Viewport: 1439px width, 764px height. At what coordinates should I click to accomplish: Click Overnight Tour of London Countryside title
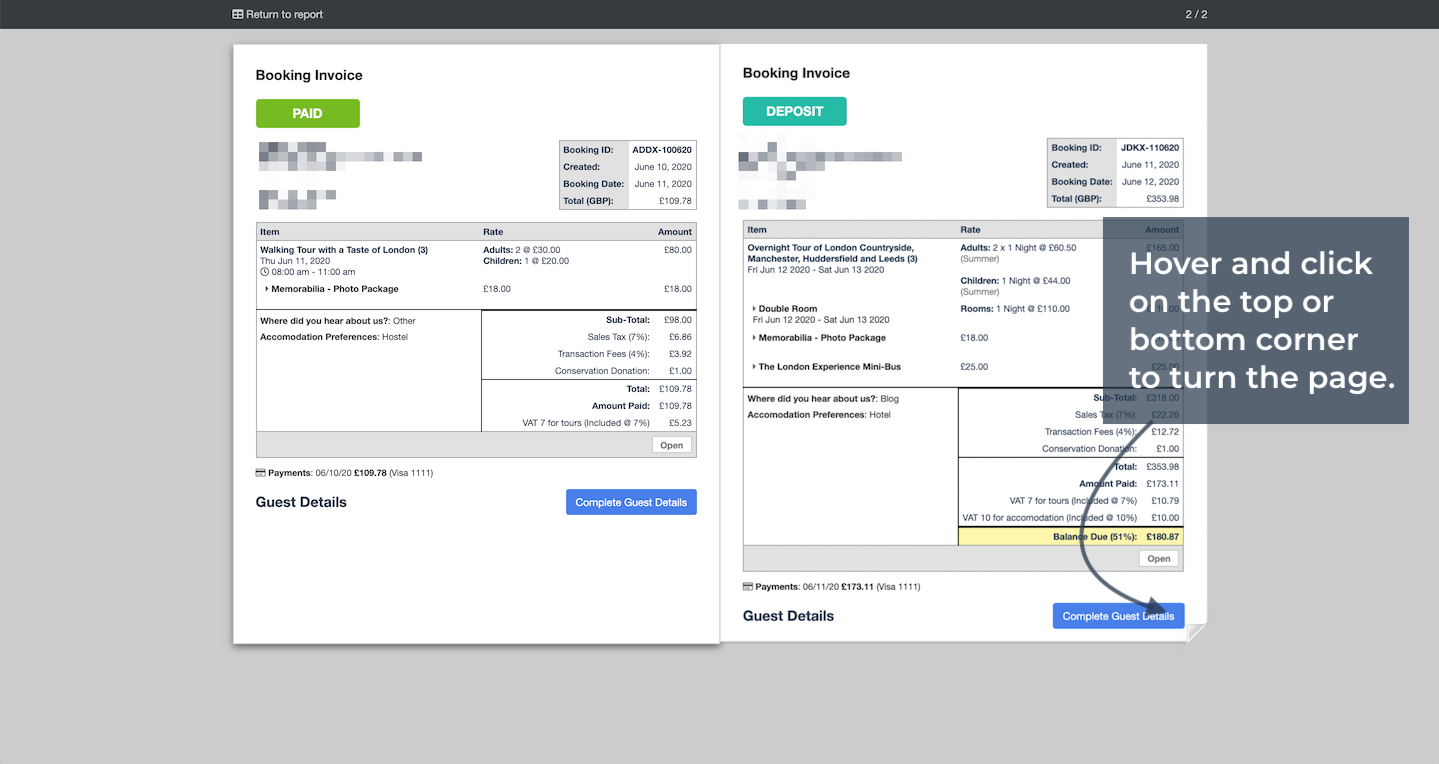pyautogui.click(x=832, y=253)
